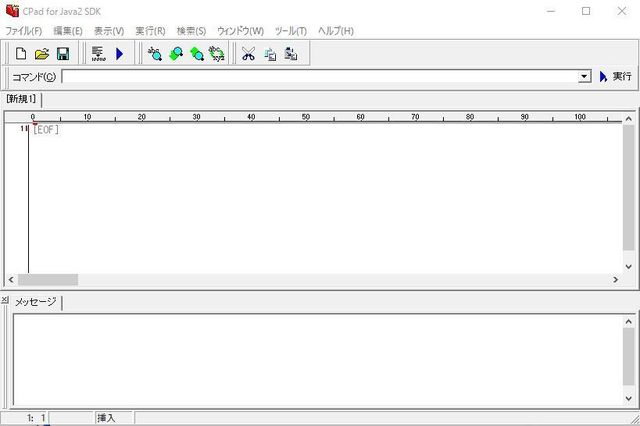This screenshot has height=426, width=640.
Task: Open the ファイル(F) menu
Action: (24, 31)
